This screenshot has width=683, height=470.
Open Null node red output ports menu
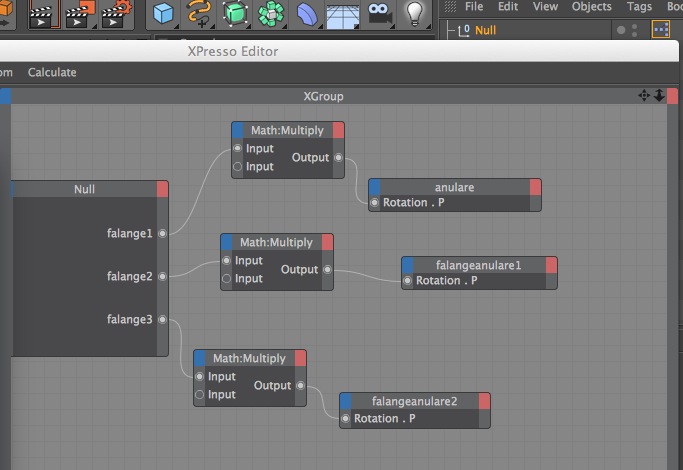162,189
